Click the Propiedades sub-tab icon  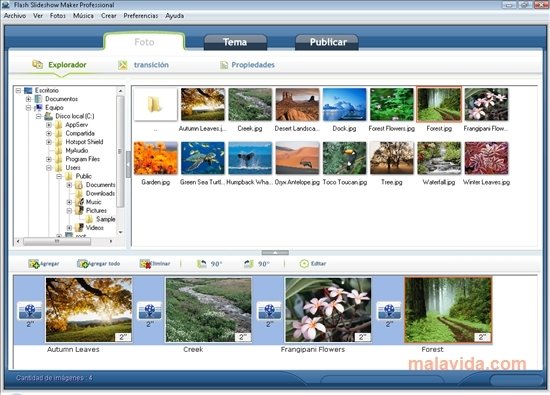click(224, 65)
